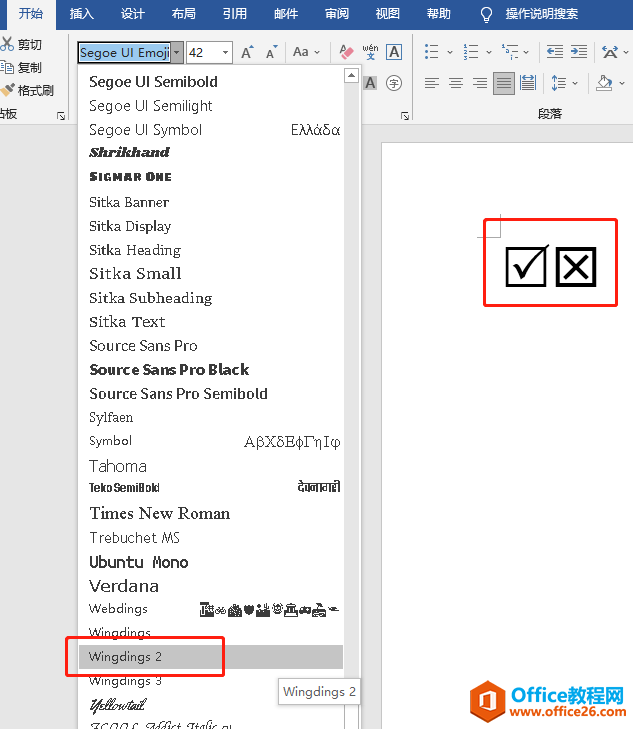Open the 插入 tab
Screen dimensions: 633x729
point(81,14)
